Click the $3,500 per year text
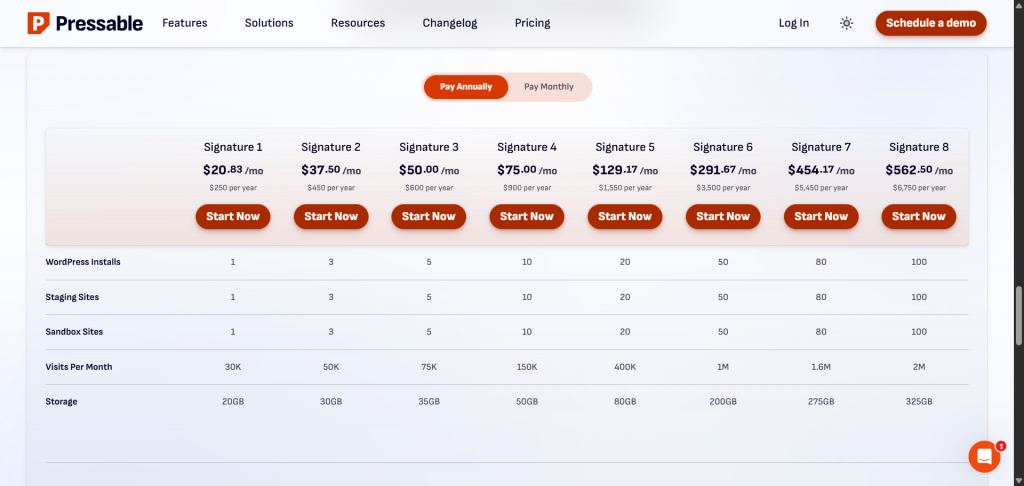 pyautogui.click(x=723, y=187)
